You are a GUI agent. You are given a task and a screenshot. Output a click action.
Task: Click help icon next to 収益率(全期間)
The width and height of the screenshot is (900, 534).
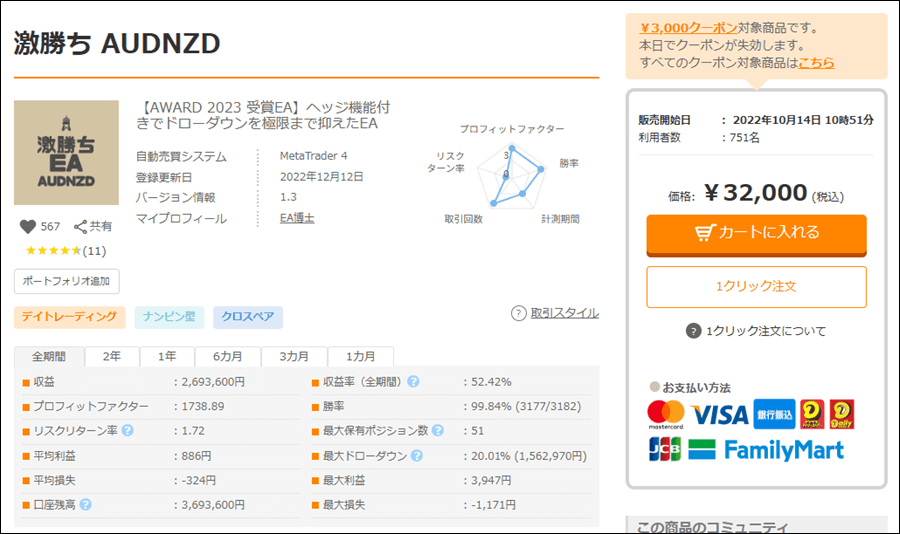(x=413, y=382)
